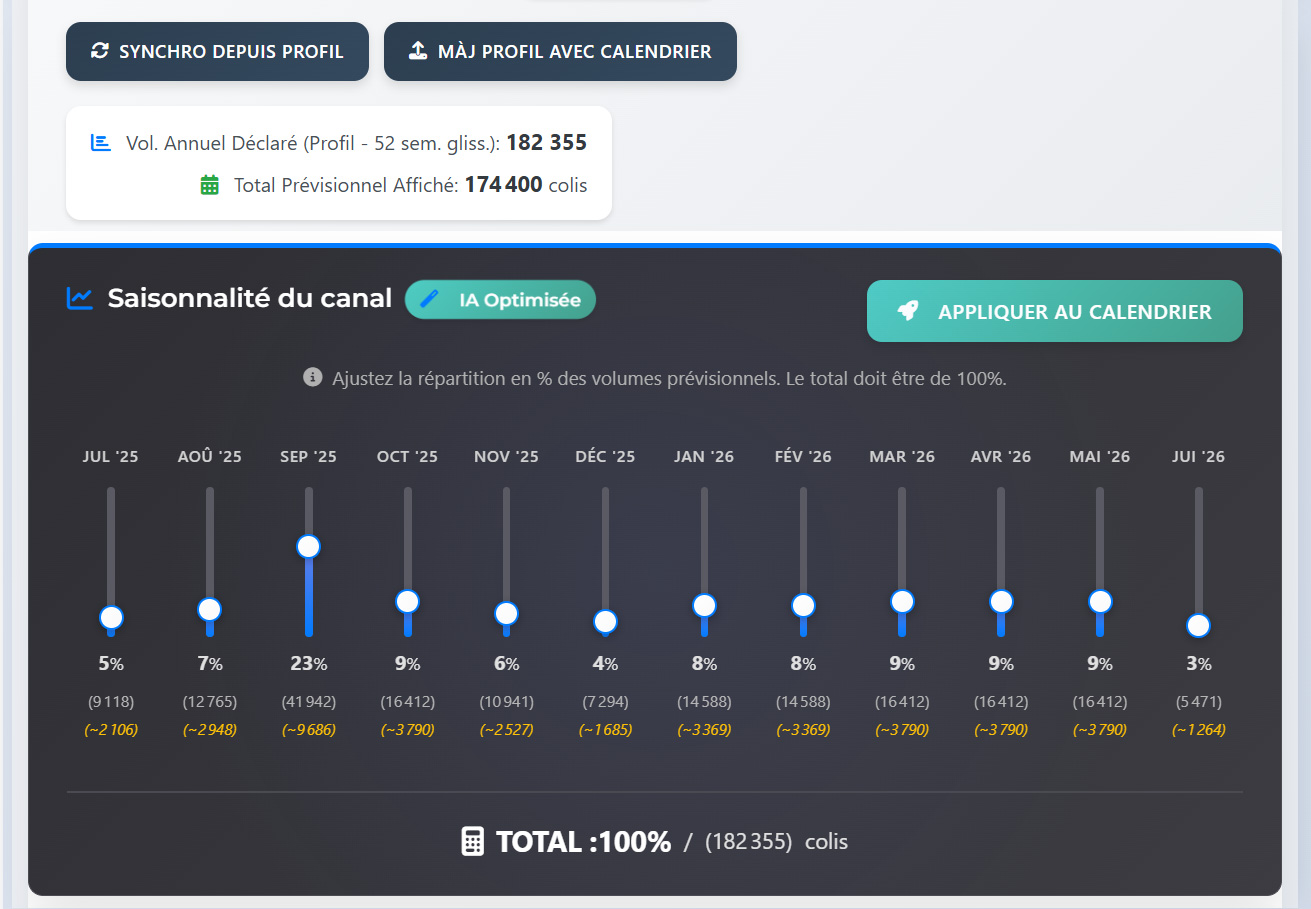Click the upper track of the SEP '25 slider
The image size is (1311, 909).
(308, 510)
